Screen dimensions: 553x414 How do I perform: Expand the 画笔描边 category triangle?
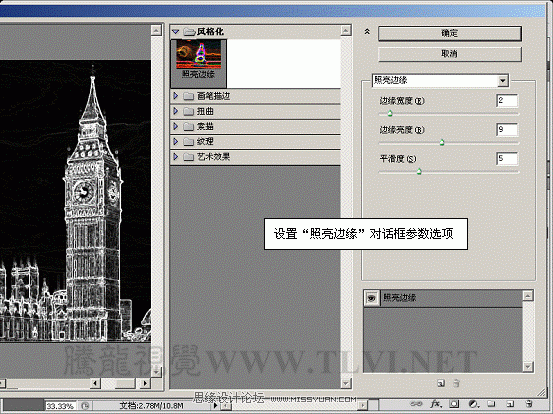click(x=176, y=96)
